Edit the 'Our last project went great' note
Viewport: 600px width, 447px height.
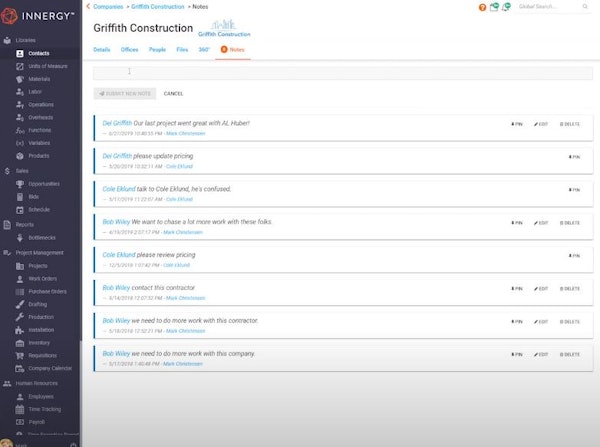[x=541, y=124]
